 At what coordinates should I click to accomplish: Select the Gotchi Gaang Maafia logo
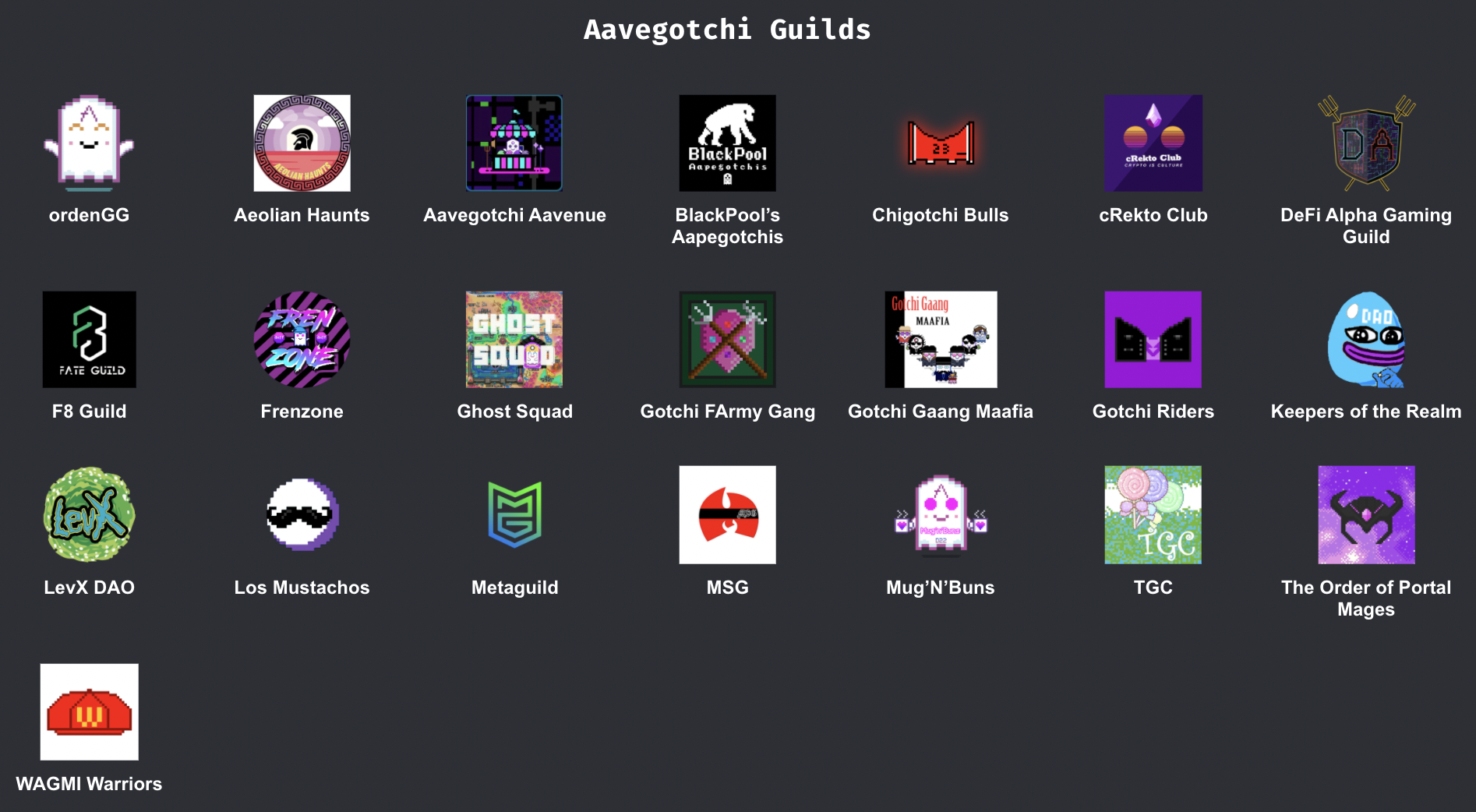[941, 340]
